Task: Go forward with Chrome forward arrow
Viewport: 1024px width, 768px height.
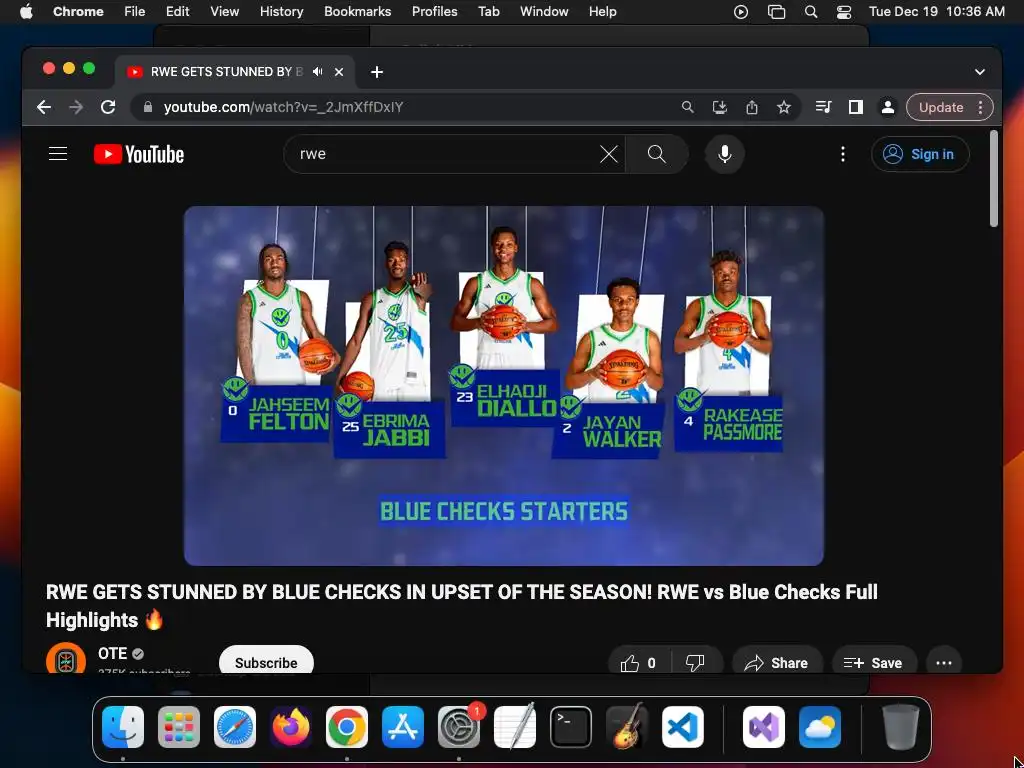Action: tap(76, 107)
